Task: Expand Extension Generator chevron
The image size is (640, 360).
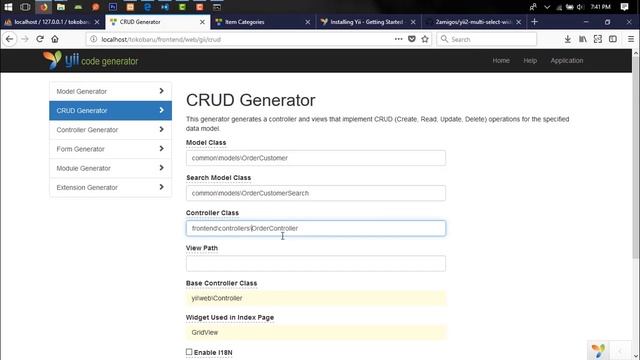Action: coord(162,187)
